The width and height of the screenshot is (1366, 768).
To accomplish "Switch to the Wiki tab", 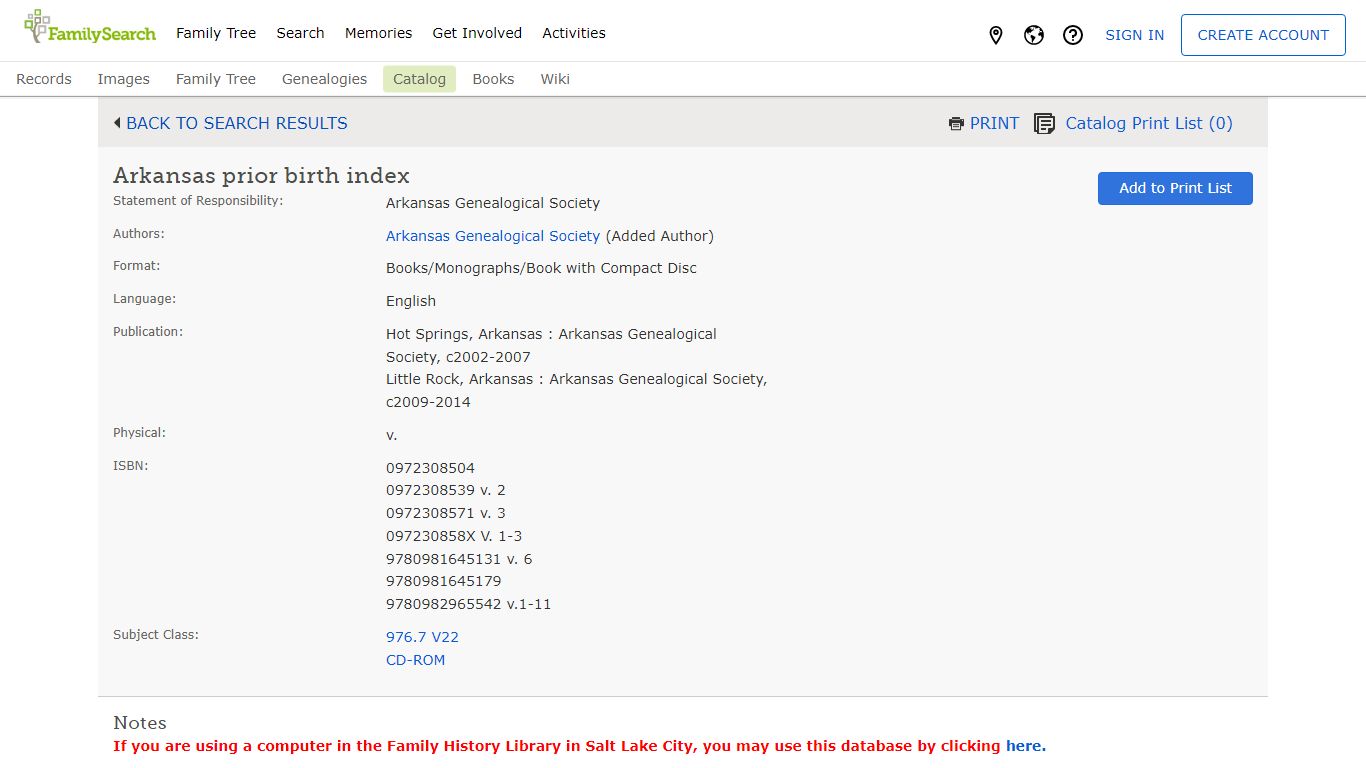I will 555,79.
